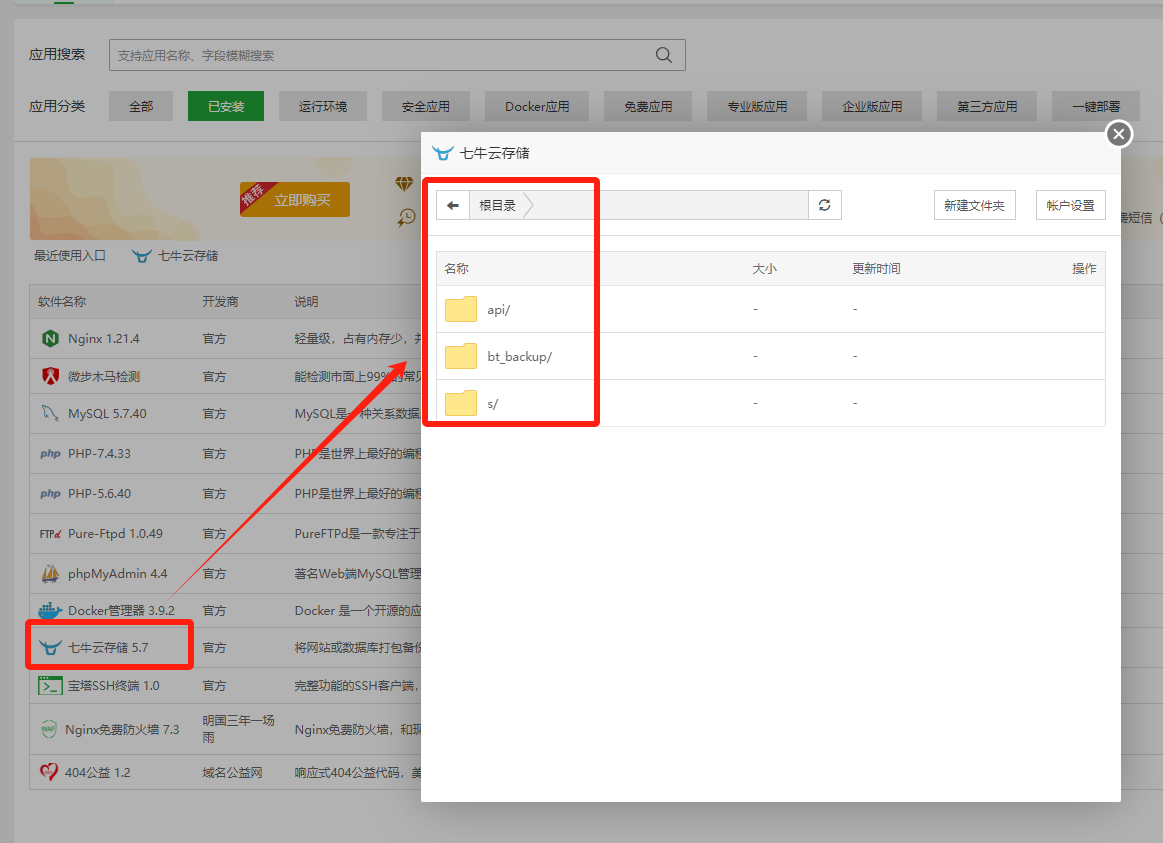Click the Pure-Ftpd FTP icon

[50, 534]
